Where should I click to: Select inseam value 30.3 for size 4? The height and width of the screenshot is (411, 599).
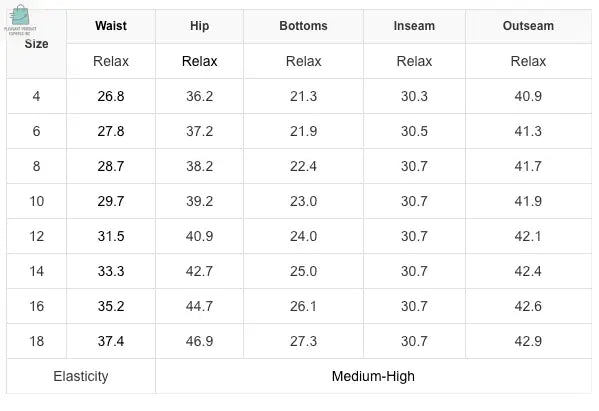tap(414, 96)
